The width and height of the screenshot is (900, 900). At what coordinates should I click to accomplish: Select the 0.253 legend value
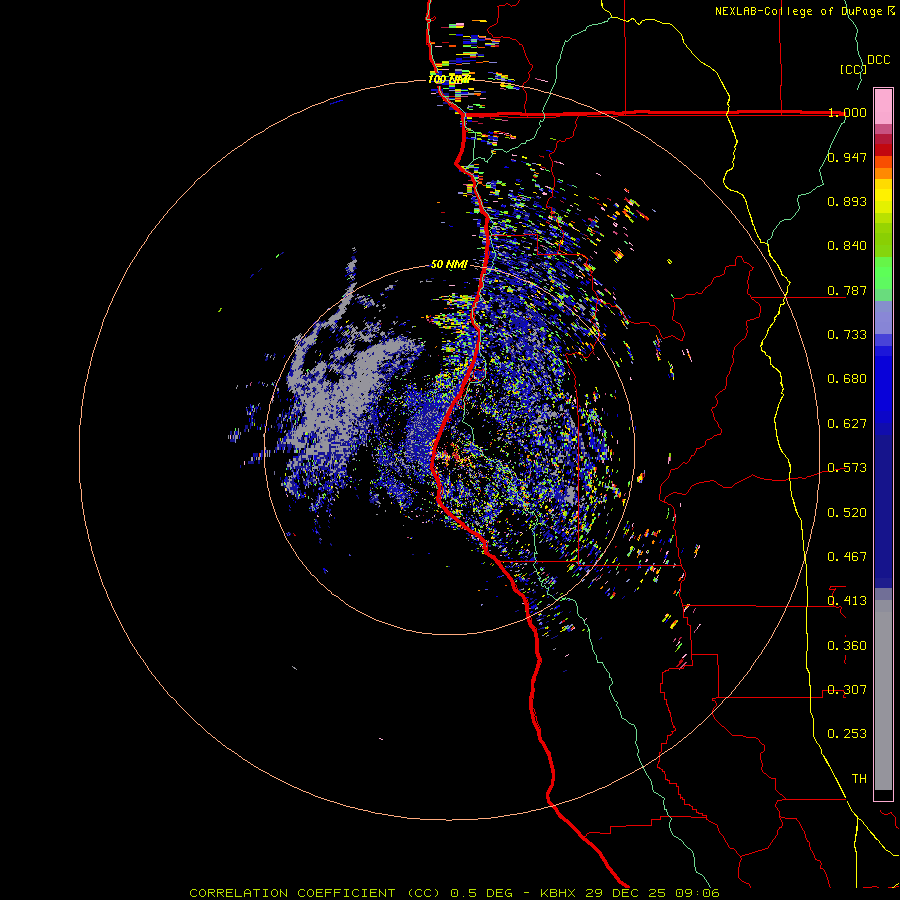(x=847, y=734)
